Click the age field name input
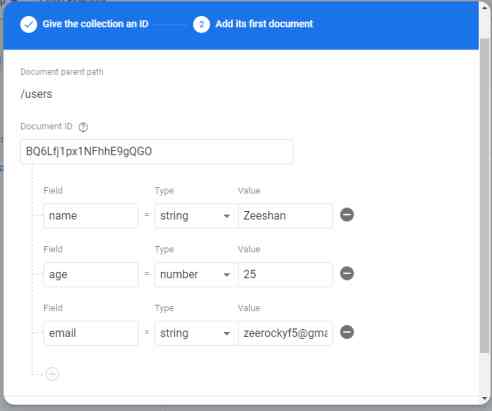This screenshot has width=492, height=411. (x=91, y=274)
